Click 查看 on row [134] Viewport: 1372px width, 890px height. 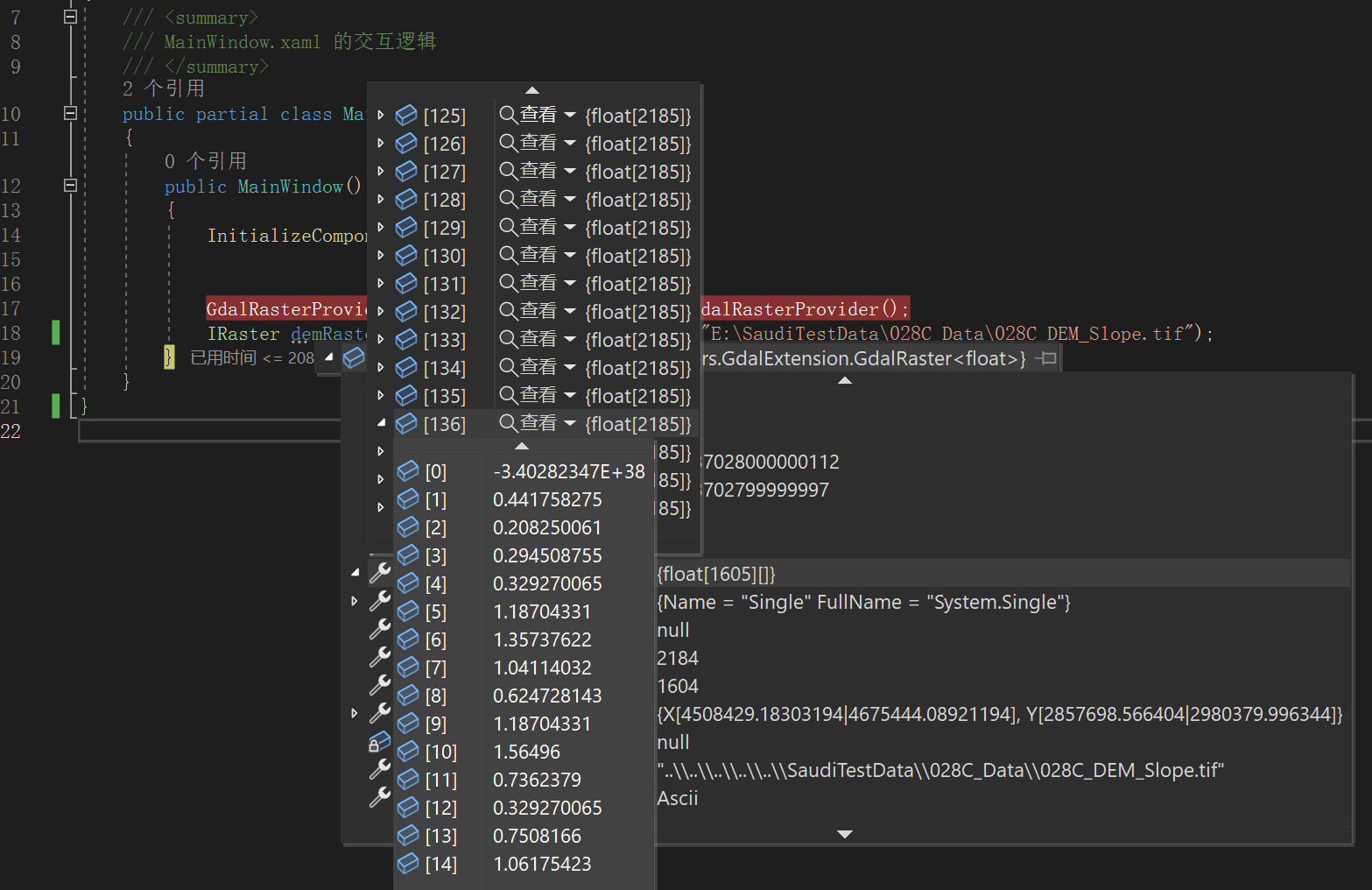[x=538, y=367]
